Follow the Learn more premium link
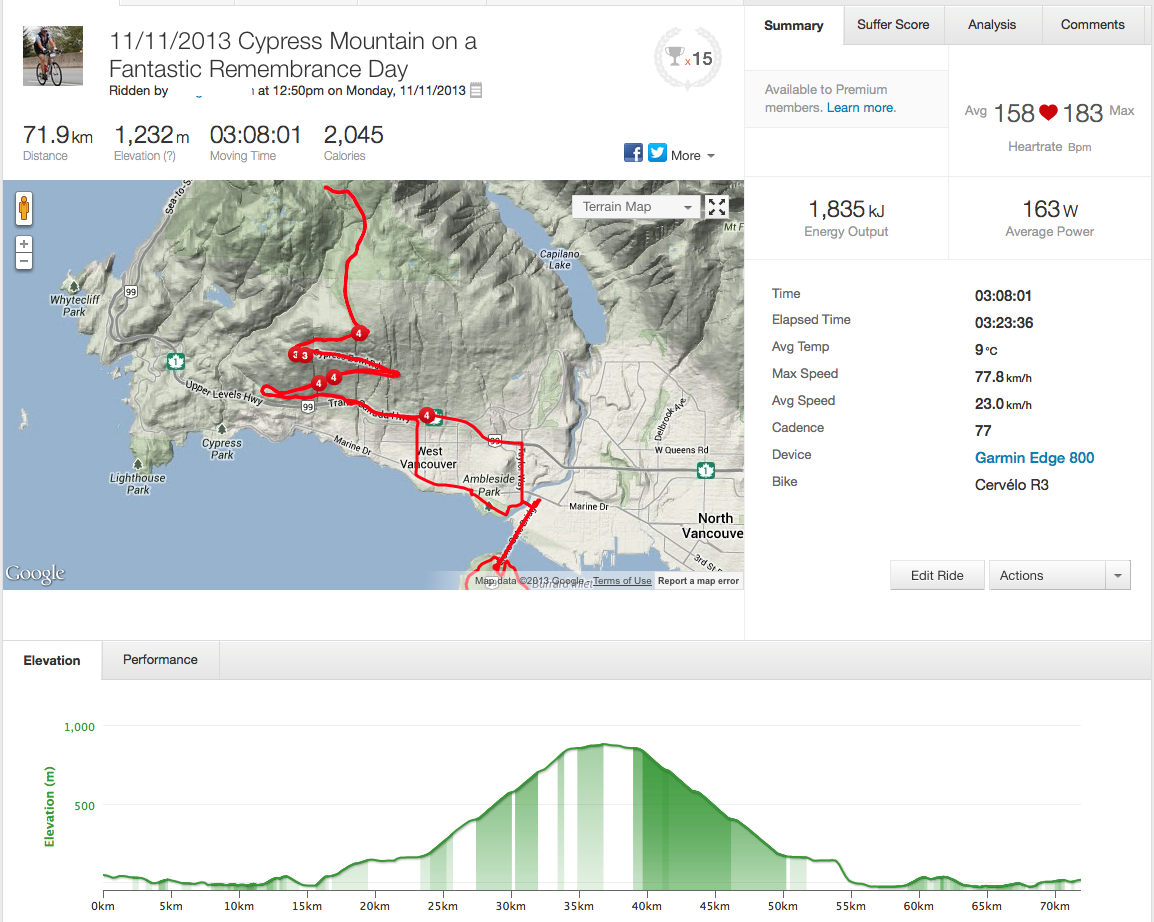This screenshot has height=922, width=1154. 861,108
